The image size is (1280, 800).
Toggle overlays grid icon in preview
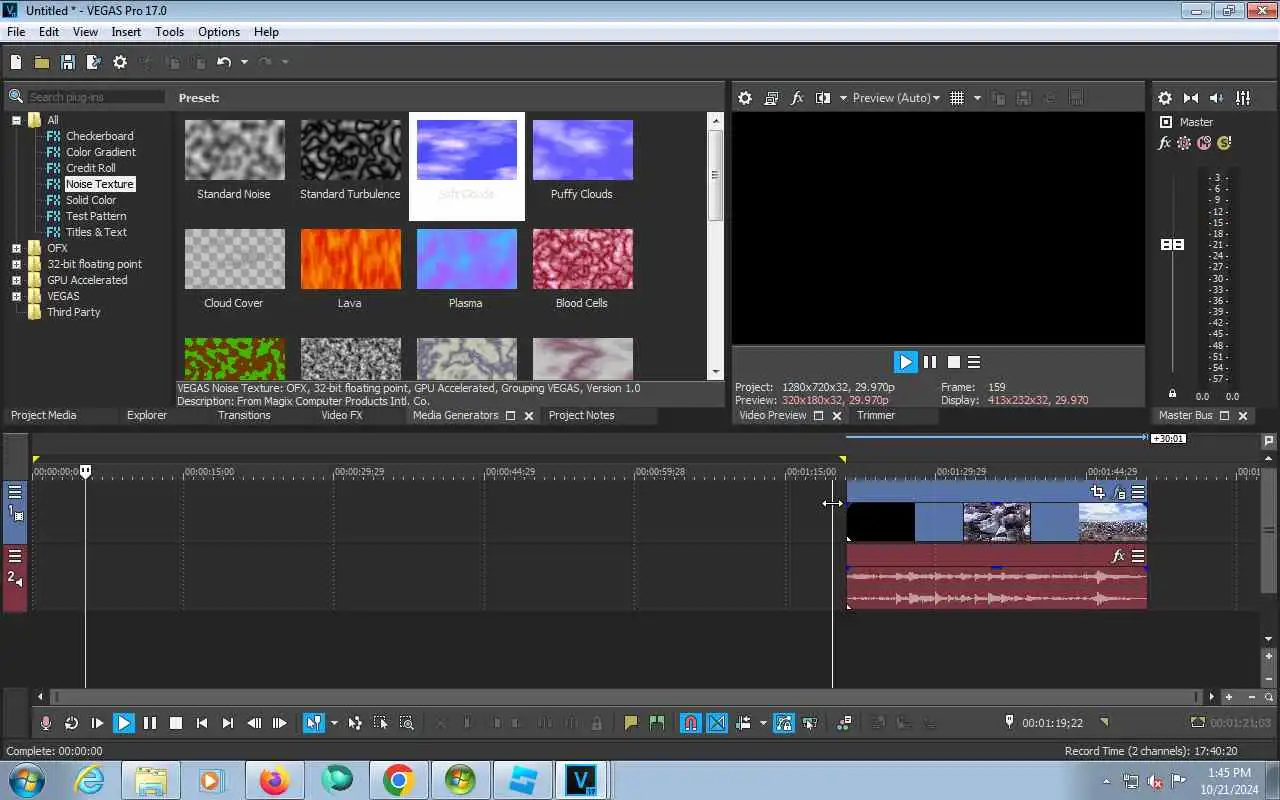click(x=957, y=98)
